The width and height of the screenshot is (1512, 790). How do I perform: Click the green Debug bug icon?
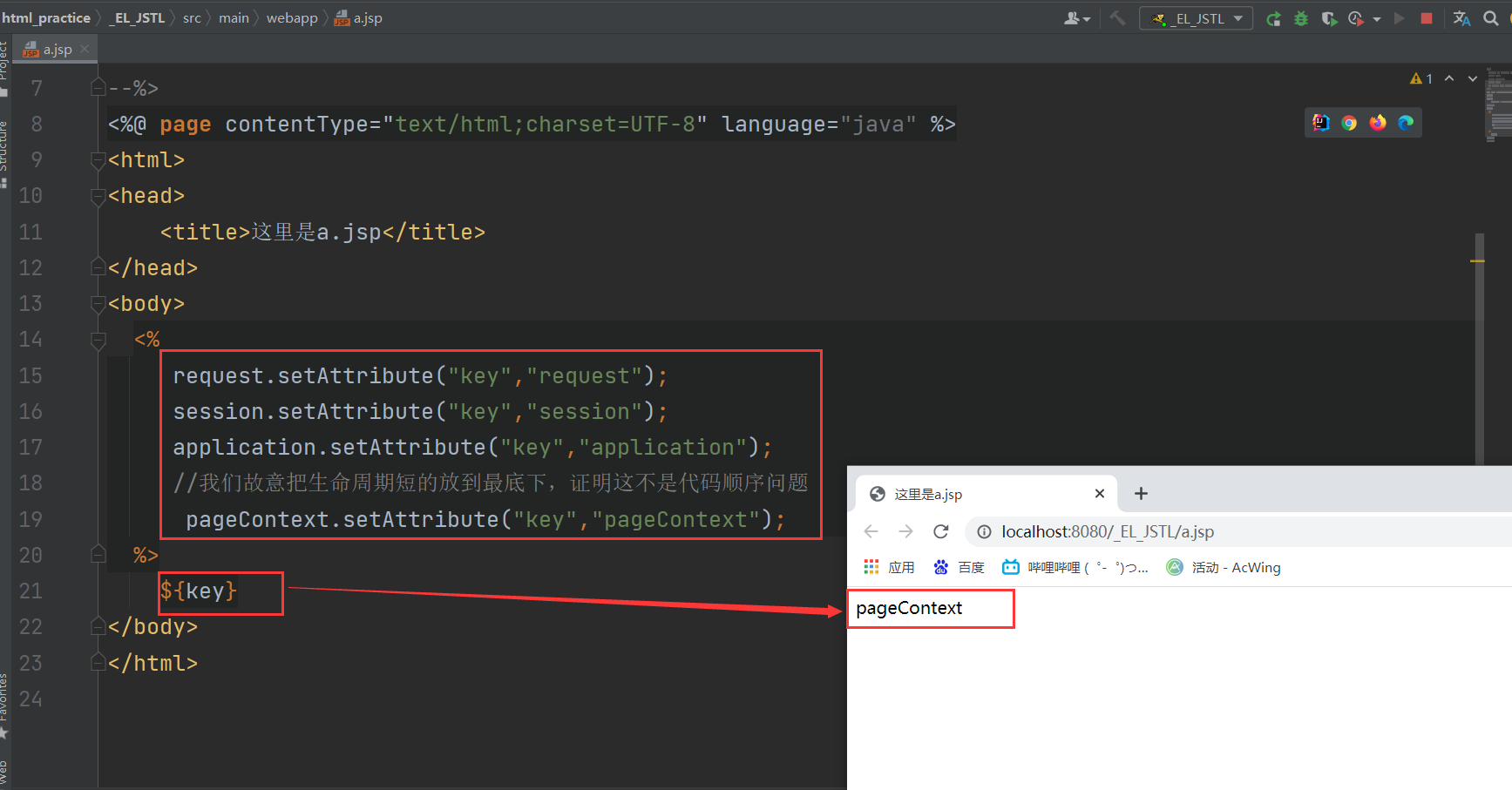click(1301, 18)
